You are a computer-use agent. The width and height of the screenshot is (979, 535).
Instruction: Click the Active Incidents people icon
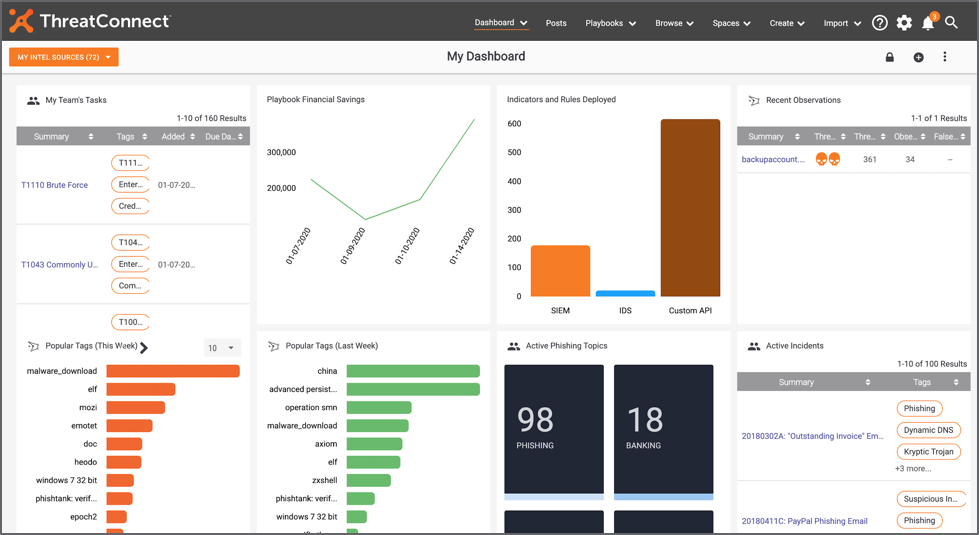click(754, 346)
